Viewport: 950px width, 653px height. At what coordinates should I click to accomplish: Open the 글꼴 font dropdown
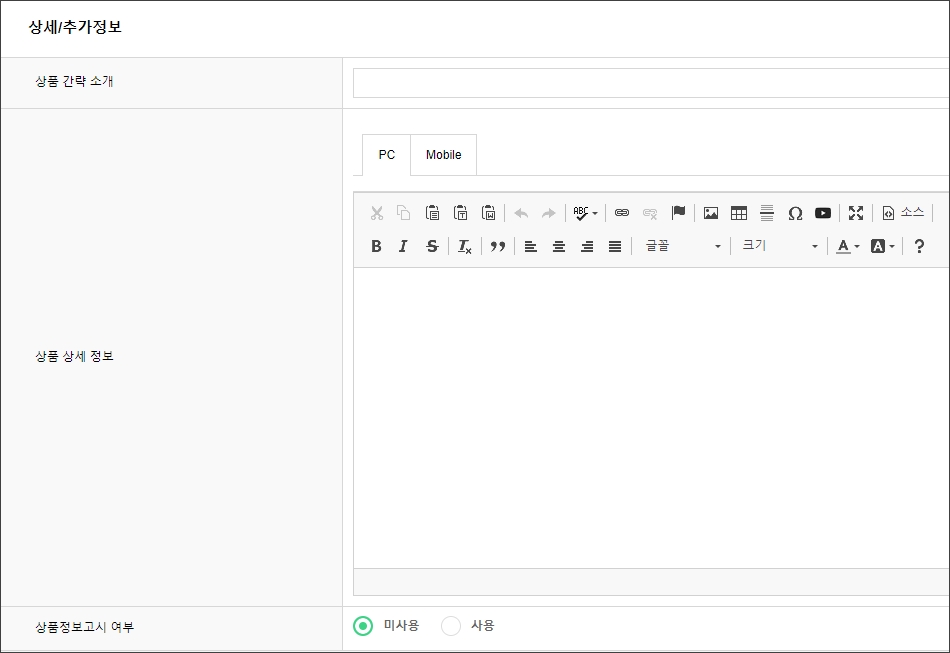682,246
